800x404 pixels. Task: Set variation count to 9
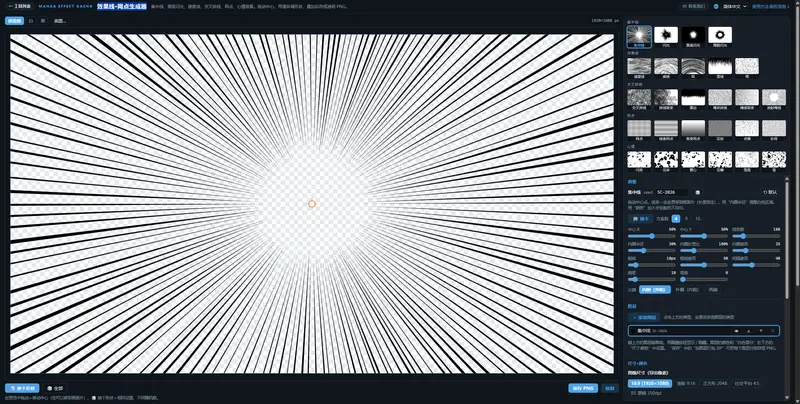pyautogui.click(x=686, y=218)
